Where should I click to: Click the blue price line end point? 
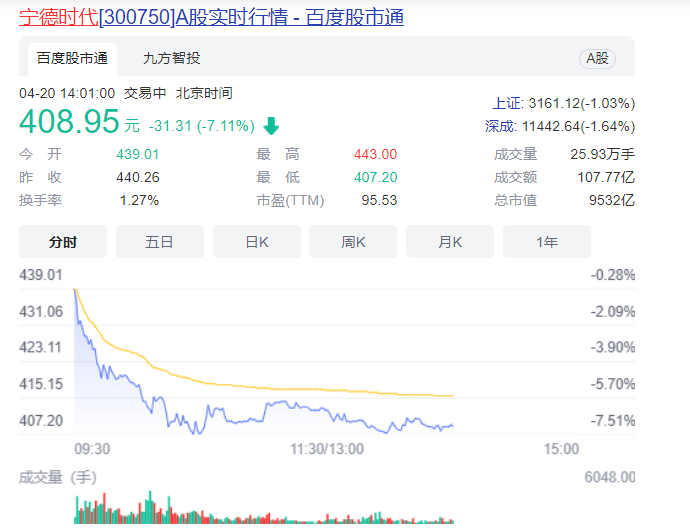[452, 425]
